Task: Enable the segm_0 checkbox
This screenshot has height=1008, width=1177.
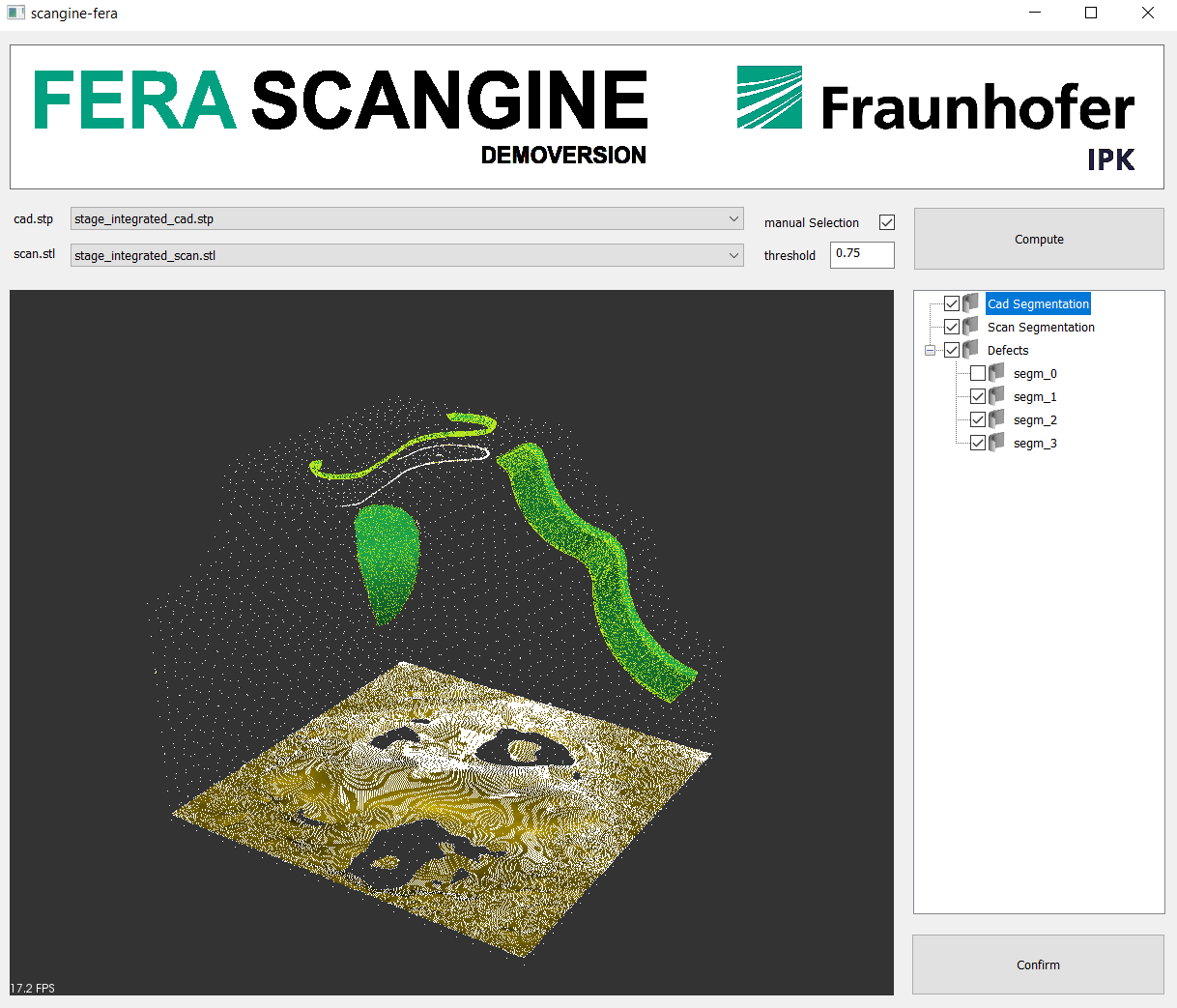Action: 978,373
